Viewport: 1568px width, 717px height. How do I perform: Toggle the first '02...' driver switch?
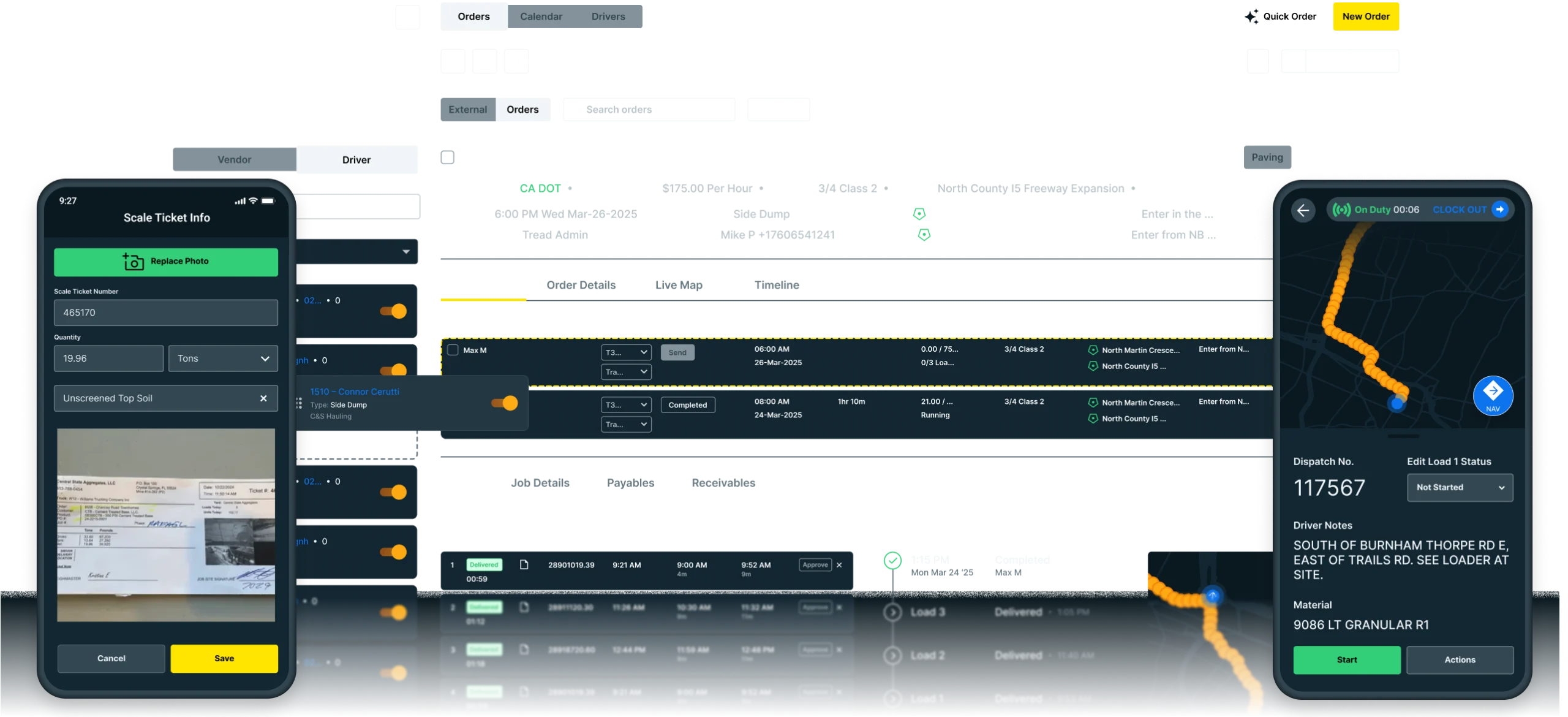point(393,311)
